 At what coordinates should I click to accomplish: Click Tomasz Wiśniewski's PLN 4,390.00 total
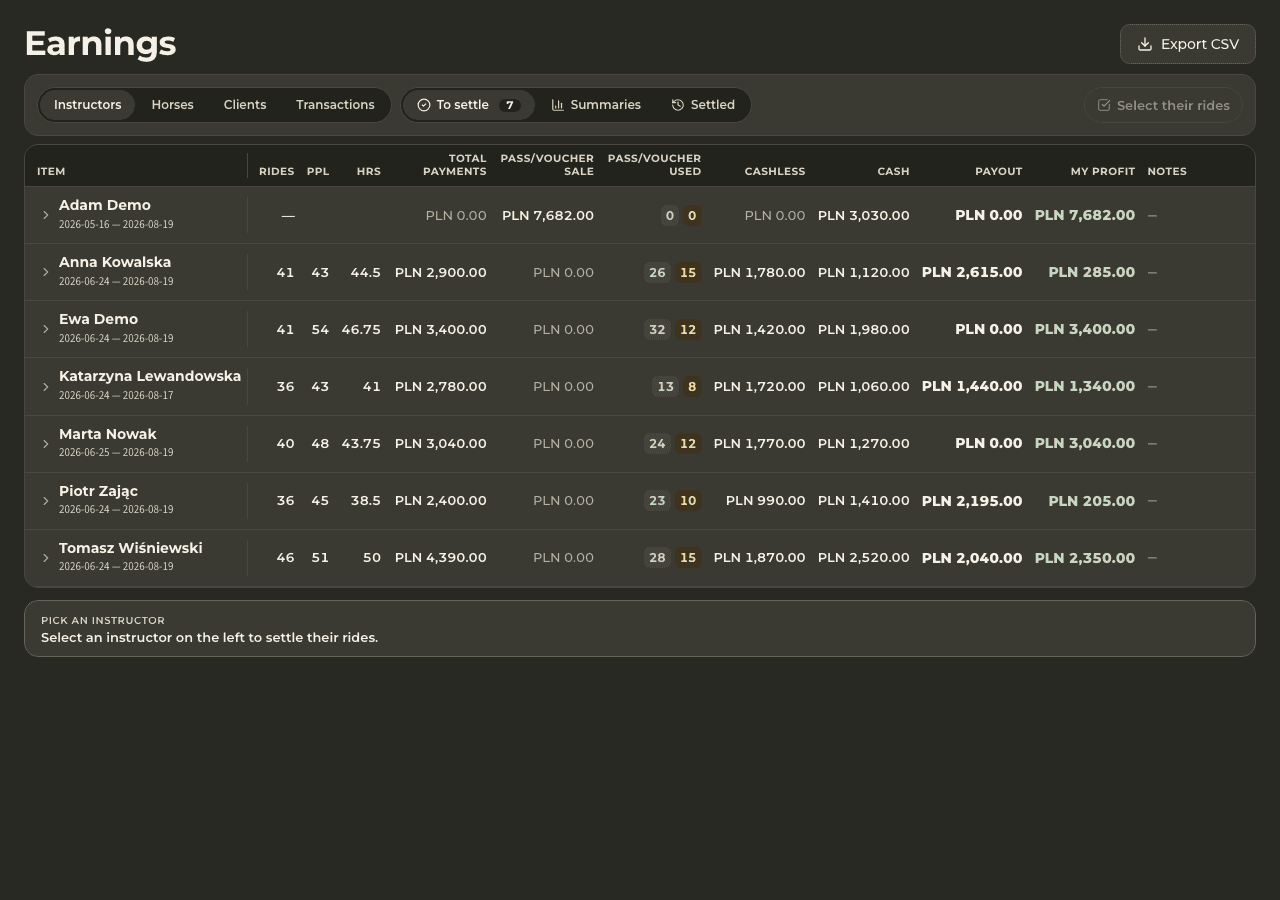[x=441, y=557]
